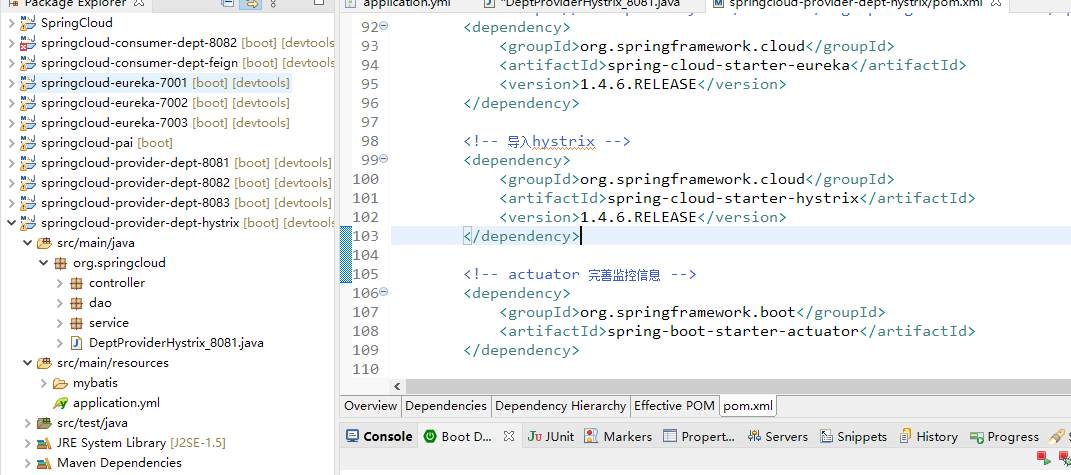Collapse springcloud-provider-dept-hystrix project
Viewport: 1071px width, 475px height.
tap(11, 223)
